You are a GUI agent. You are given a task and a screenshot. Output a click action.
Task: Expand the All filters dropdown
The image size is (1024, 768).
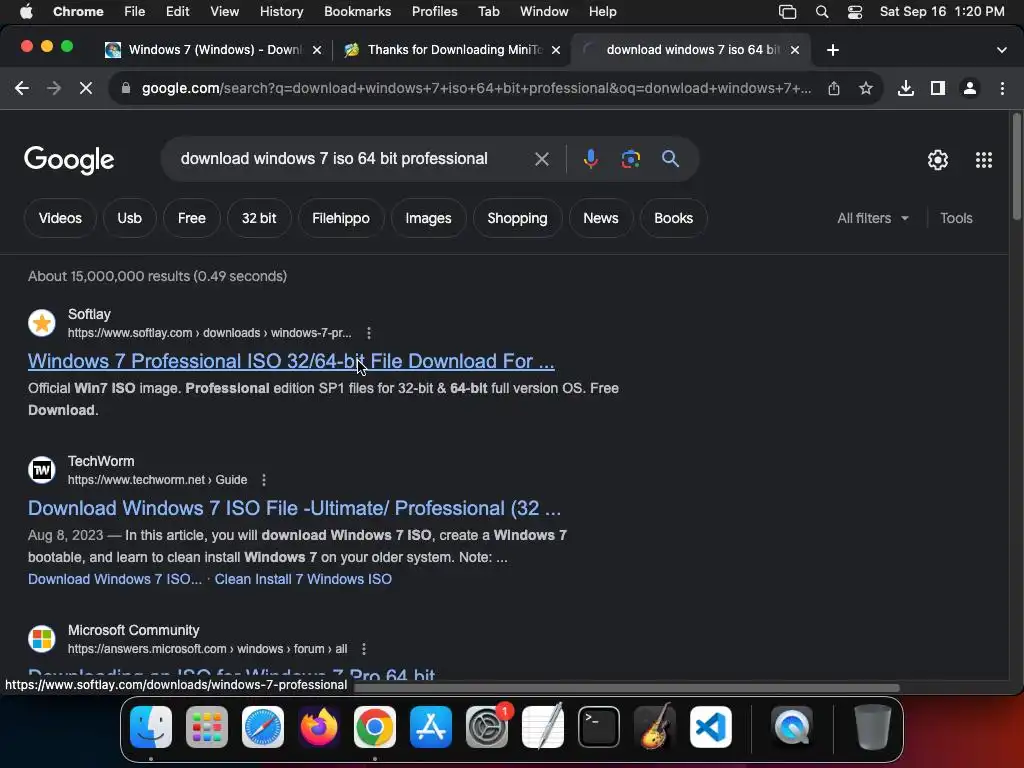point(872,218)
